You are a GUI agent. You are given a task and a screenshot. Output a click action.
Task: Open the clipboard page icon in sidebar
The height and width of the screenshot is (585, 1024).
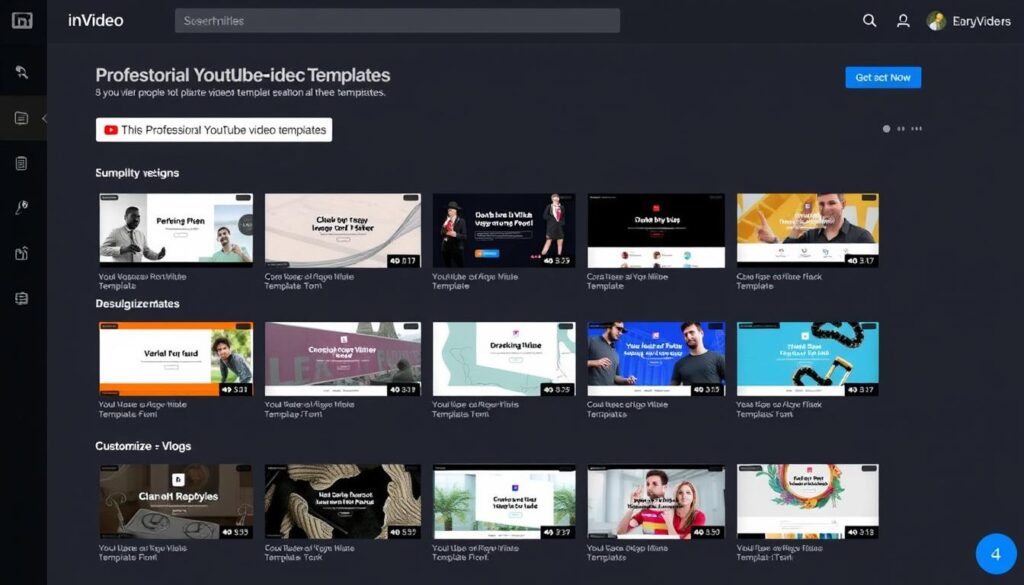pyautogui.click(x=22, y=163)
